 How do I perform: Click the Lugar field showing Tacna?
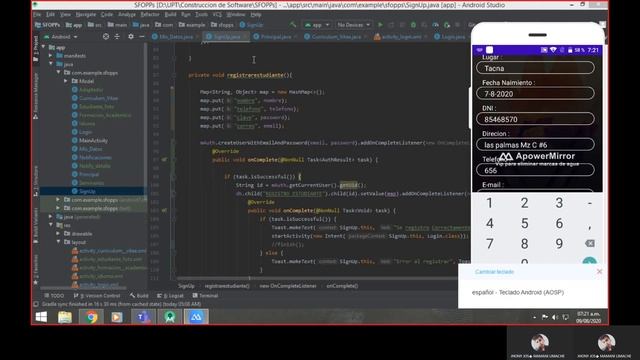[535, 68]
